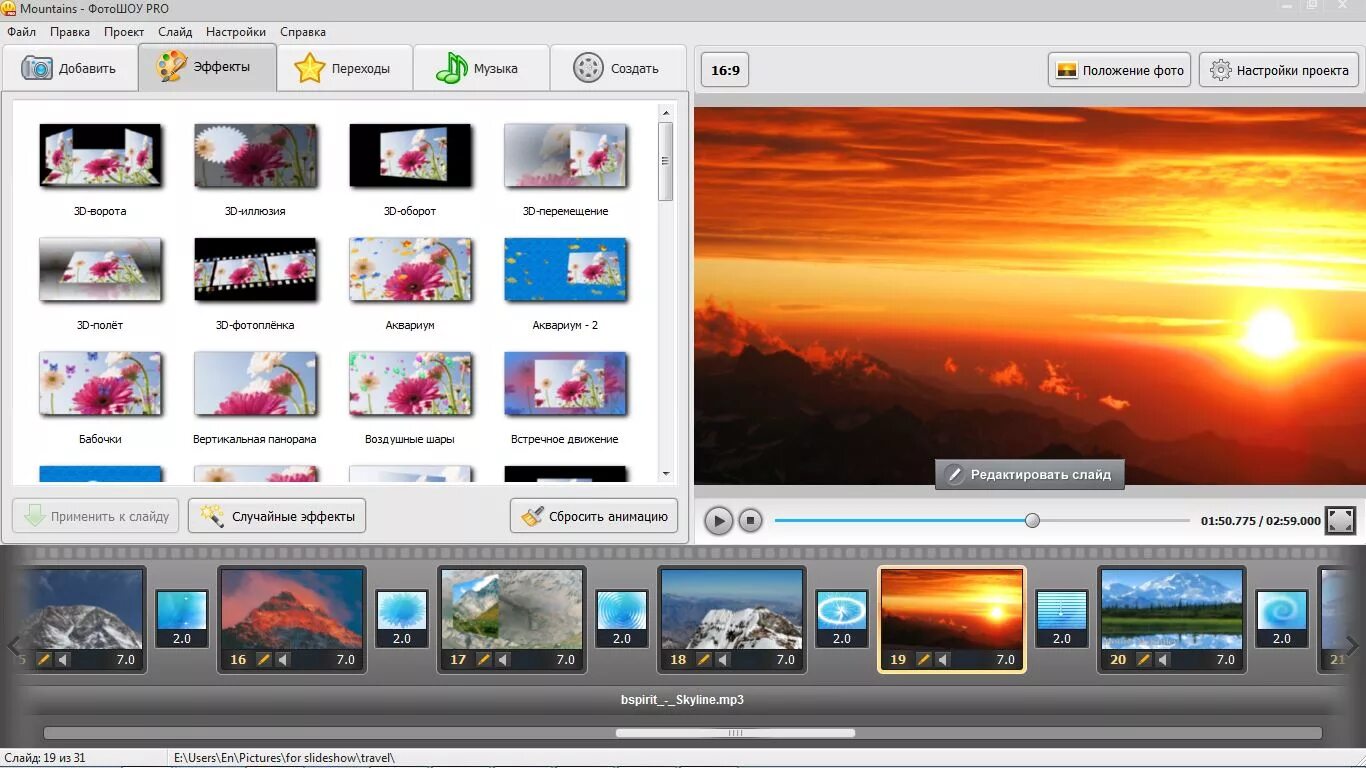1366x768 pixels.
Task: Click the bspirit_-_Skyline.mp3 music track
Action: tap(682, 699)
